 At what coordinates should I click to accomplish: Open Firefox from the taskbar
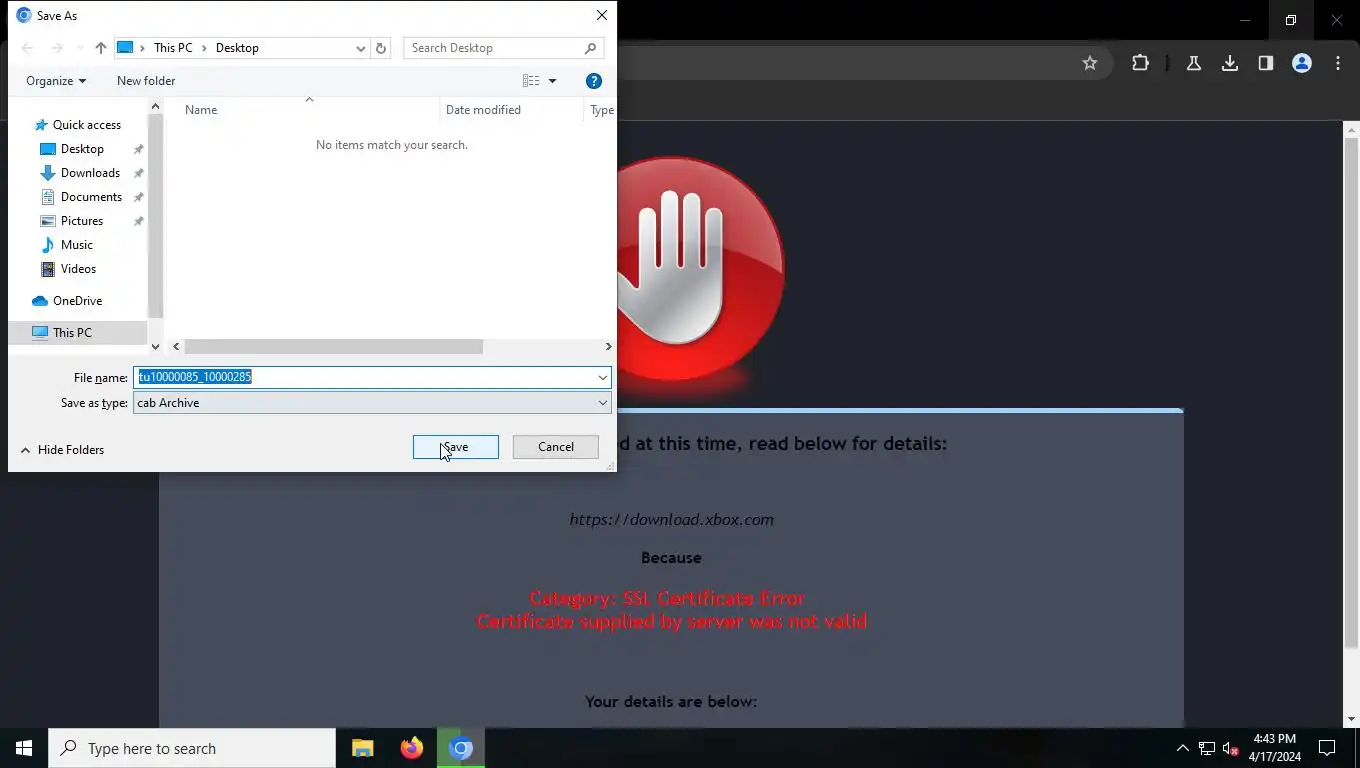pos(411,748)
